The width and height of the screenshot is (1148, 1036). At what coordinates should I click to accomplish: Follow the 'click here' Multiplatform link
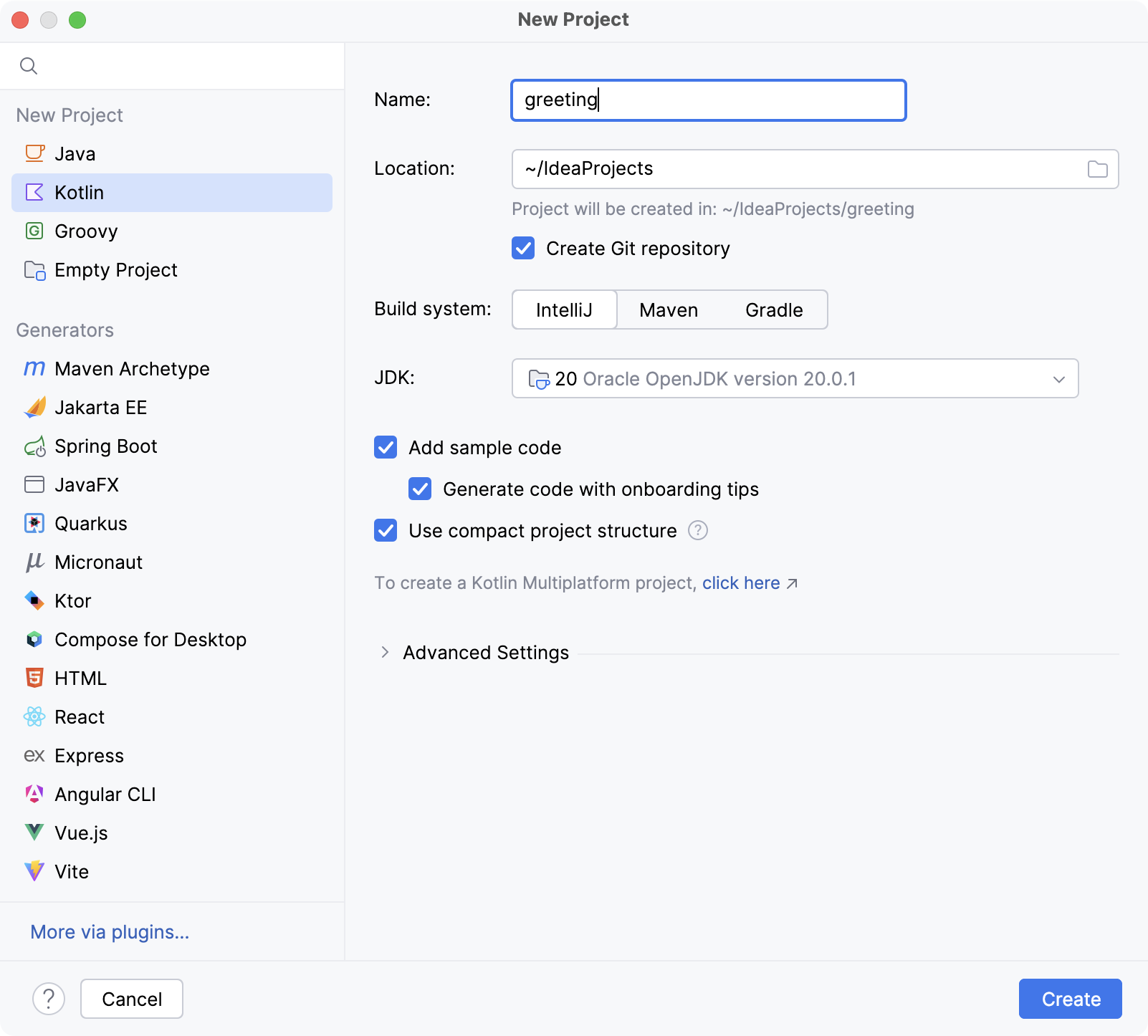tap(741, 583)
